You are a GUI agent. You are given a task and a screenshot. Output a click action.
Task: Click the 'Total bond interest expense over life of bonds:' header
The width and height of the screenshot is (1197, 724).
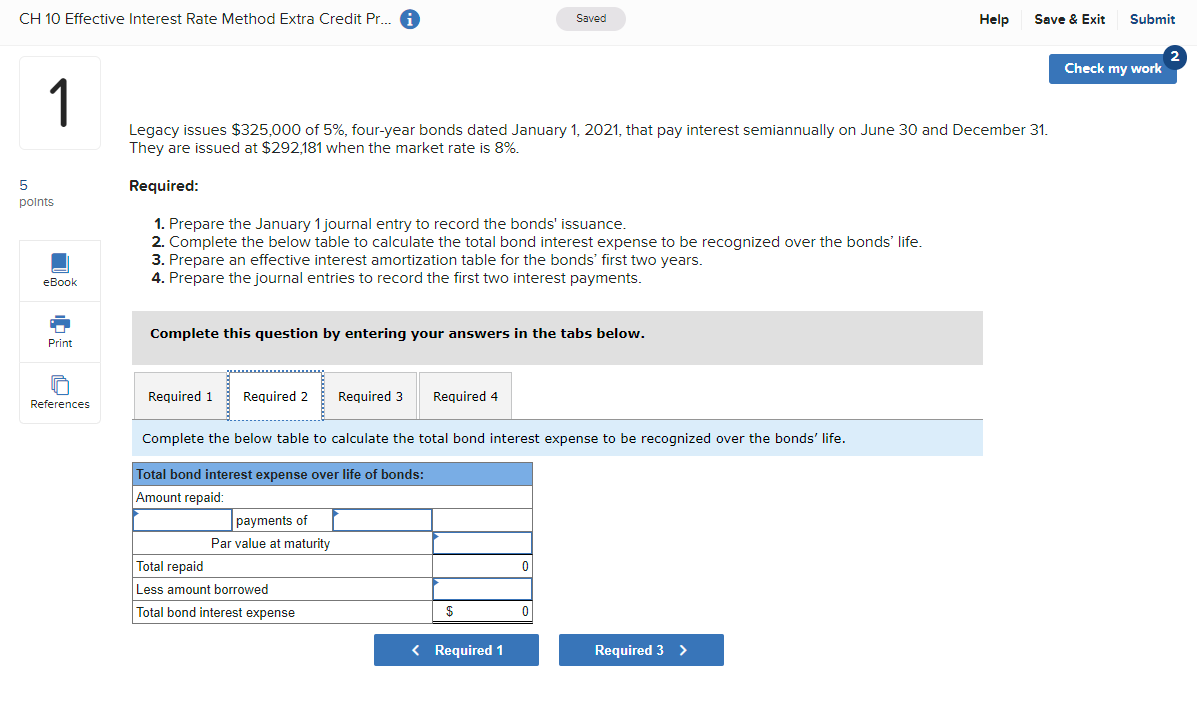click(x=332, y=474)
